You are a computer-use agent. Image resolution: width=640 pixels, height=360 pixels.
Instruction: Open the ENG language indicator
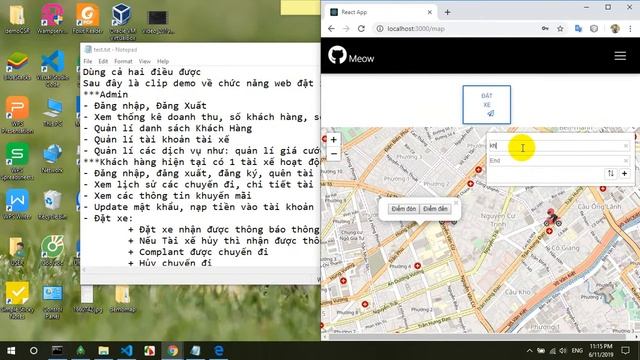pyautogui.click(x=577, y=351)
